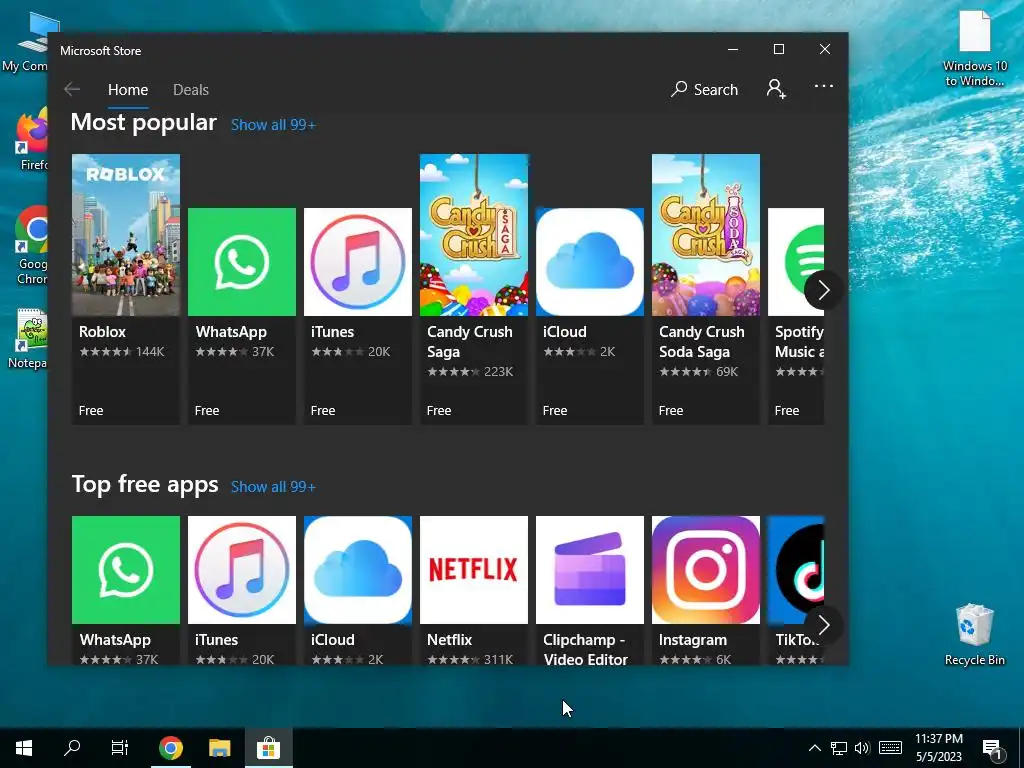Open WhatsApp in Most popular row
Viewport: 1024px width, 768px height.
click(242, 316)
